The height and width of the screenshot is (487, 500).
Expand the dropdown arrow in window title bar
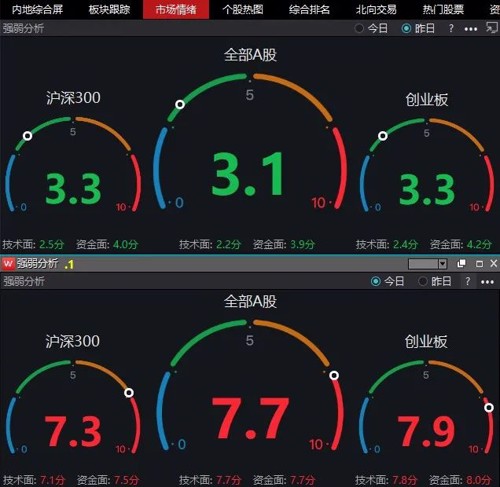coord(442,264)
